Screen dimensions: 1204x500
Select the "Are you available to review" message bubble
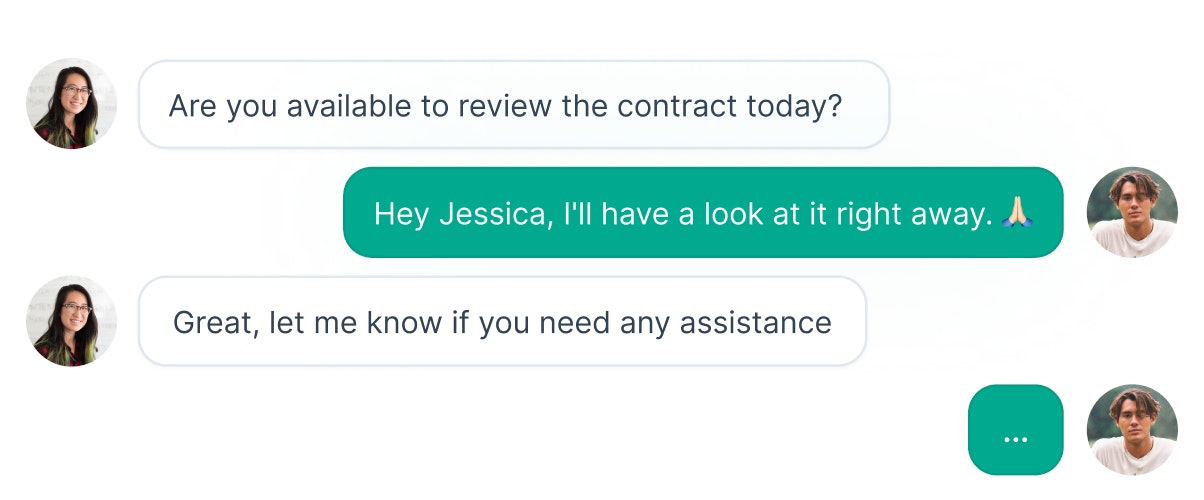coord(514,105)
